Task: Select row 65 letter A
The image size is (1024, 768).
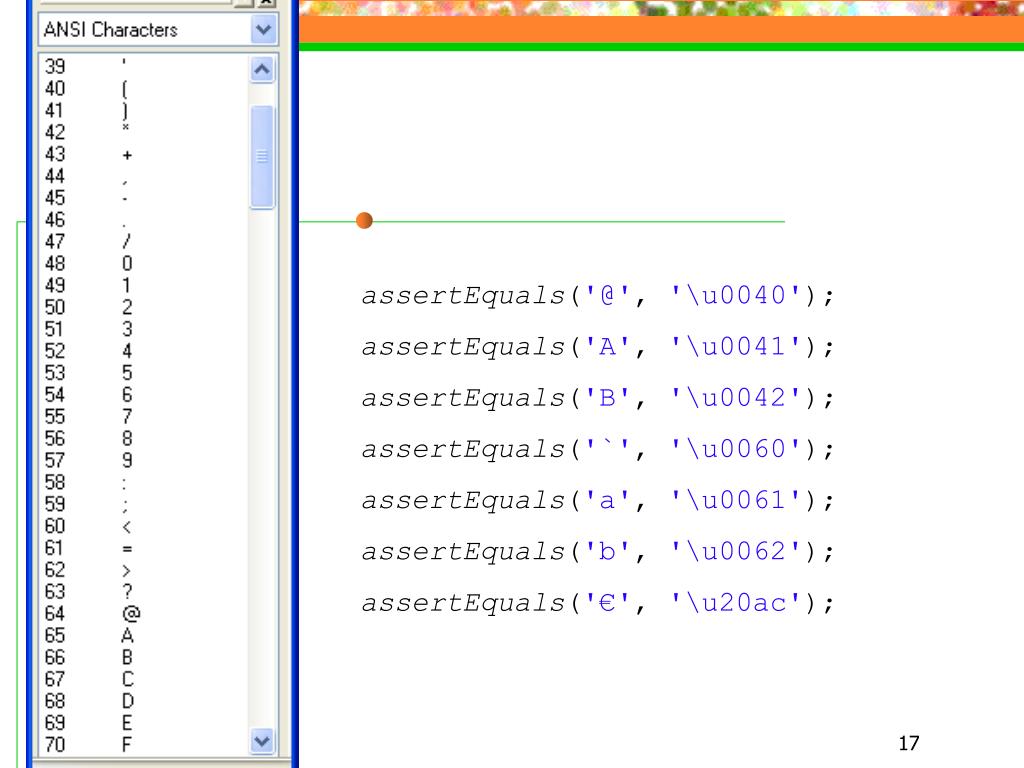Action: (144, 635)
